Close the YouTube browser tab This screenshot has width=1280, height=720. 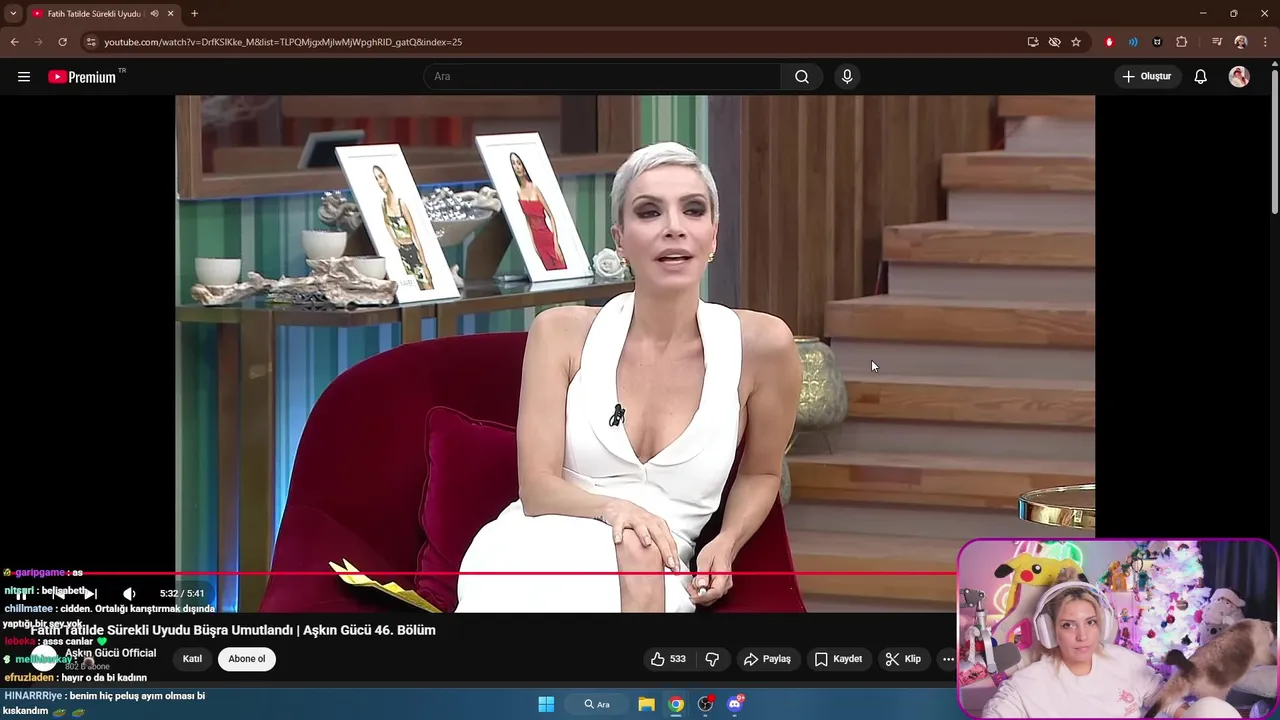point(171,14)
